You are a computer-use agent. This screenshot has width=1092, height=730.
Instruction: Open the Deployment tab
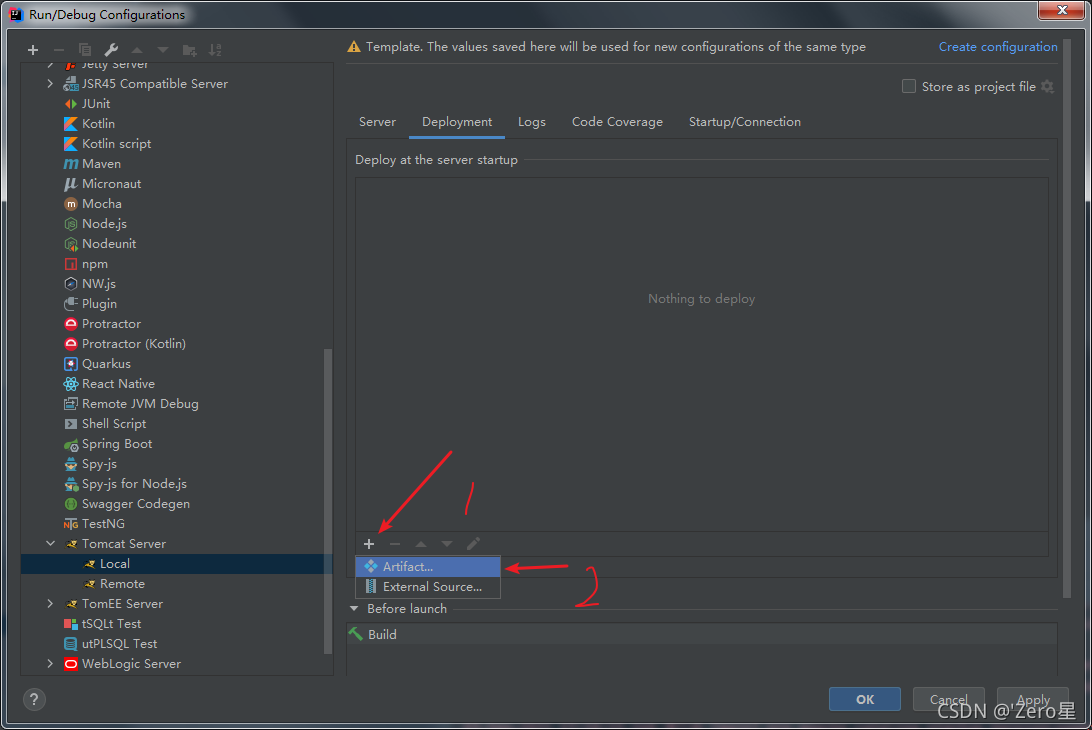coord(457,122)
